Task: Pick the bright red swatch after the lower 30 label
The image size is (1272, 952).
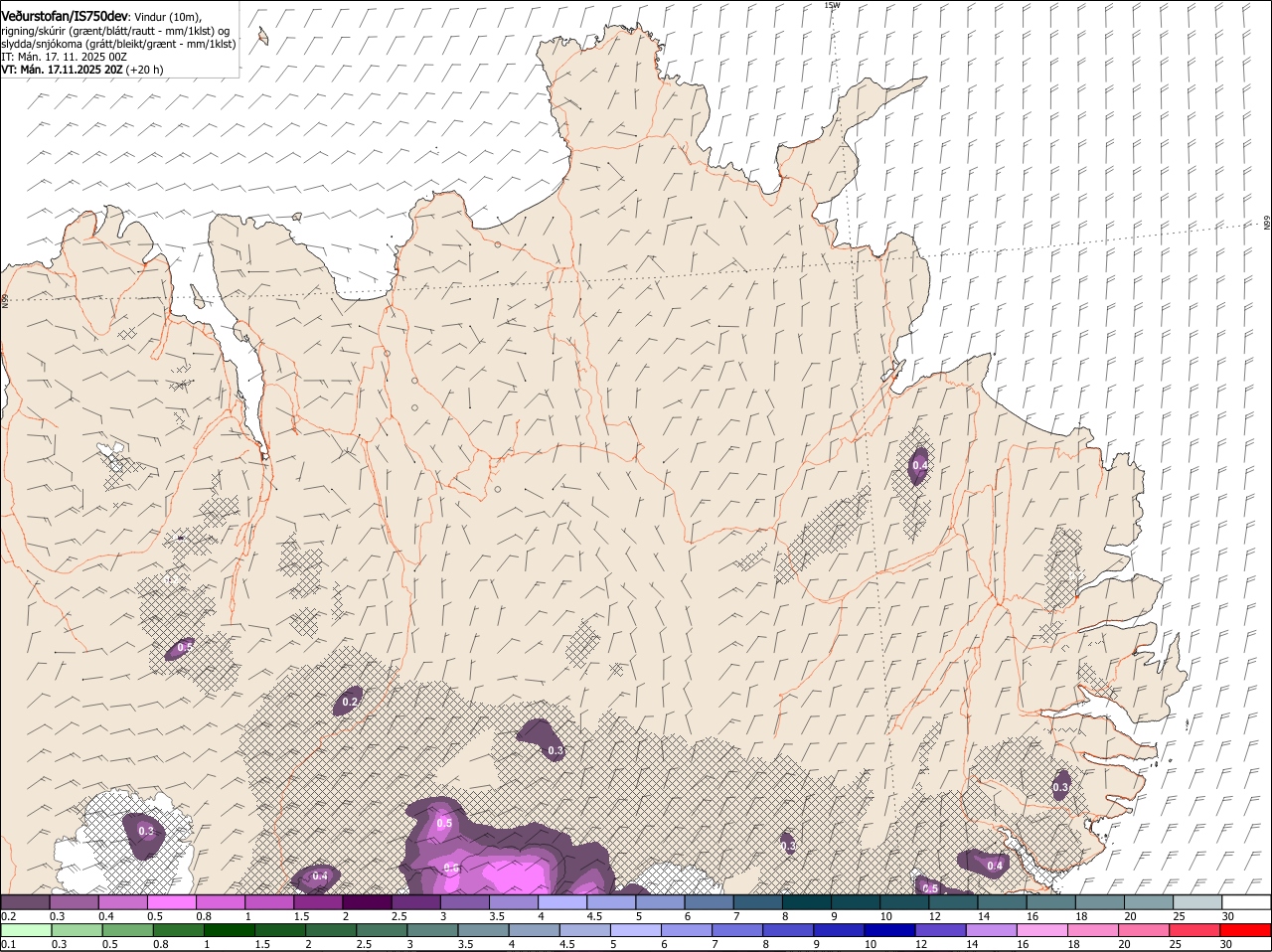Action: pos(1246,930)
